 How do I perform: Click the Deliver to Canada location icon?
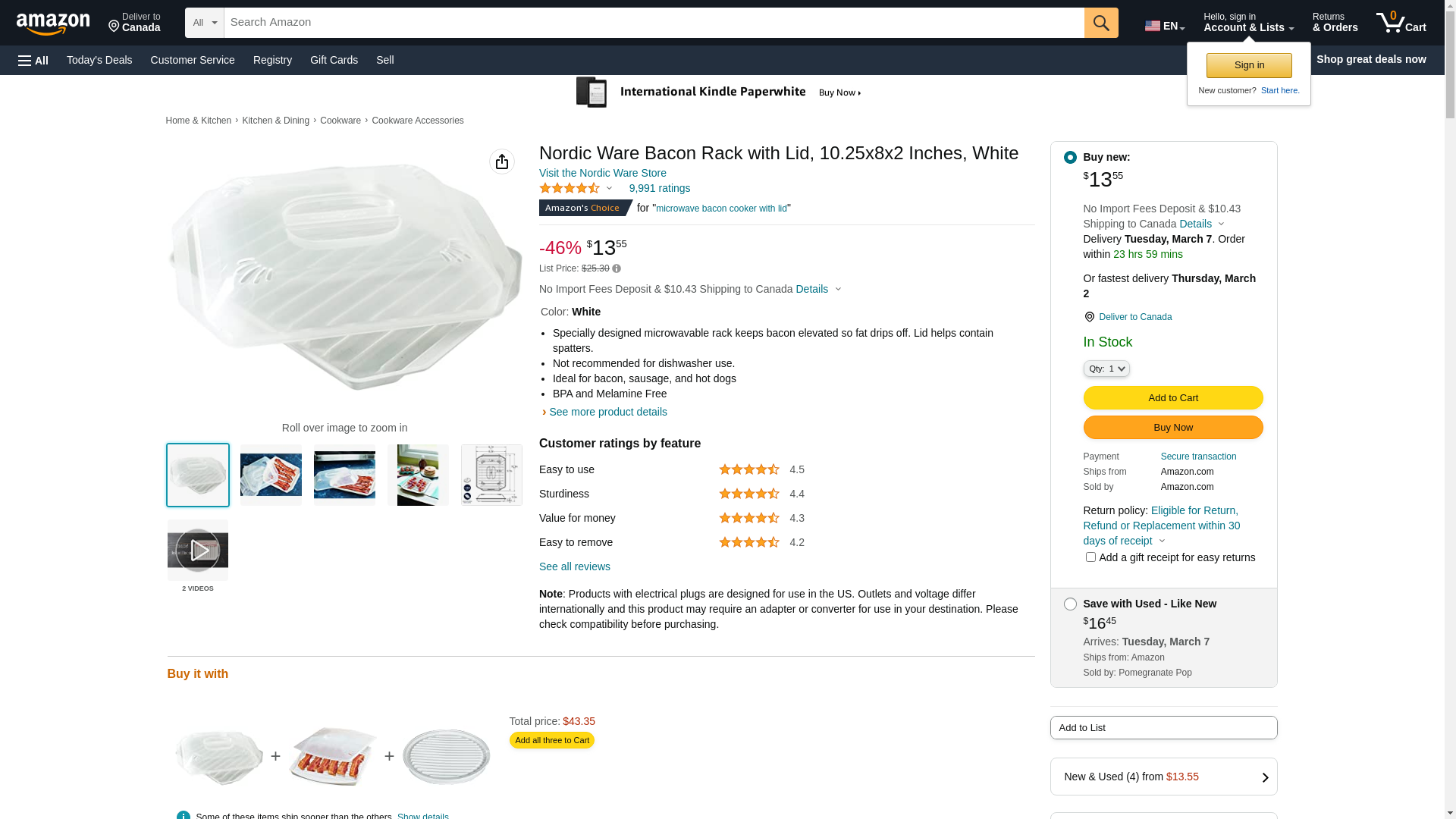1089,317
